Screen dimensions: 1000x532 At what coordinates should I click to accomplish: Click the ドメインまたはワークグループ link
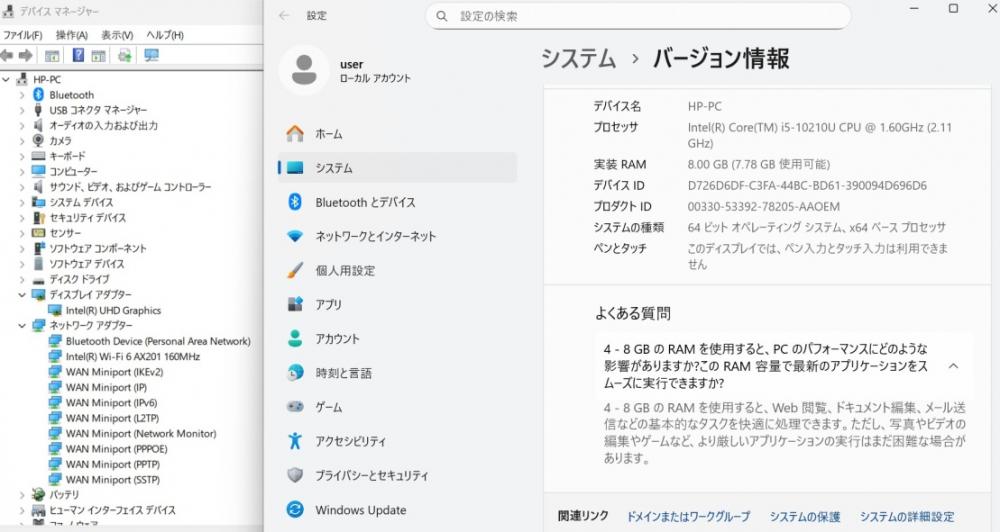click(x=687, y=517)
